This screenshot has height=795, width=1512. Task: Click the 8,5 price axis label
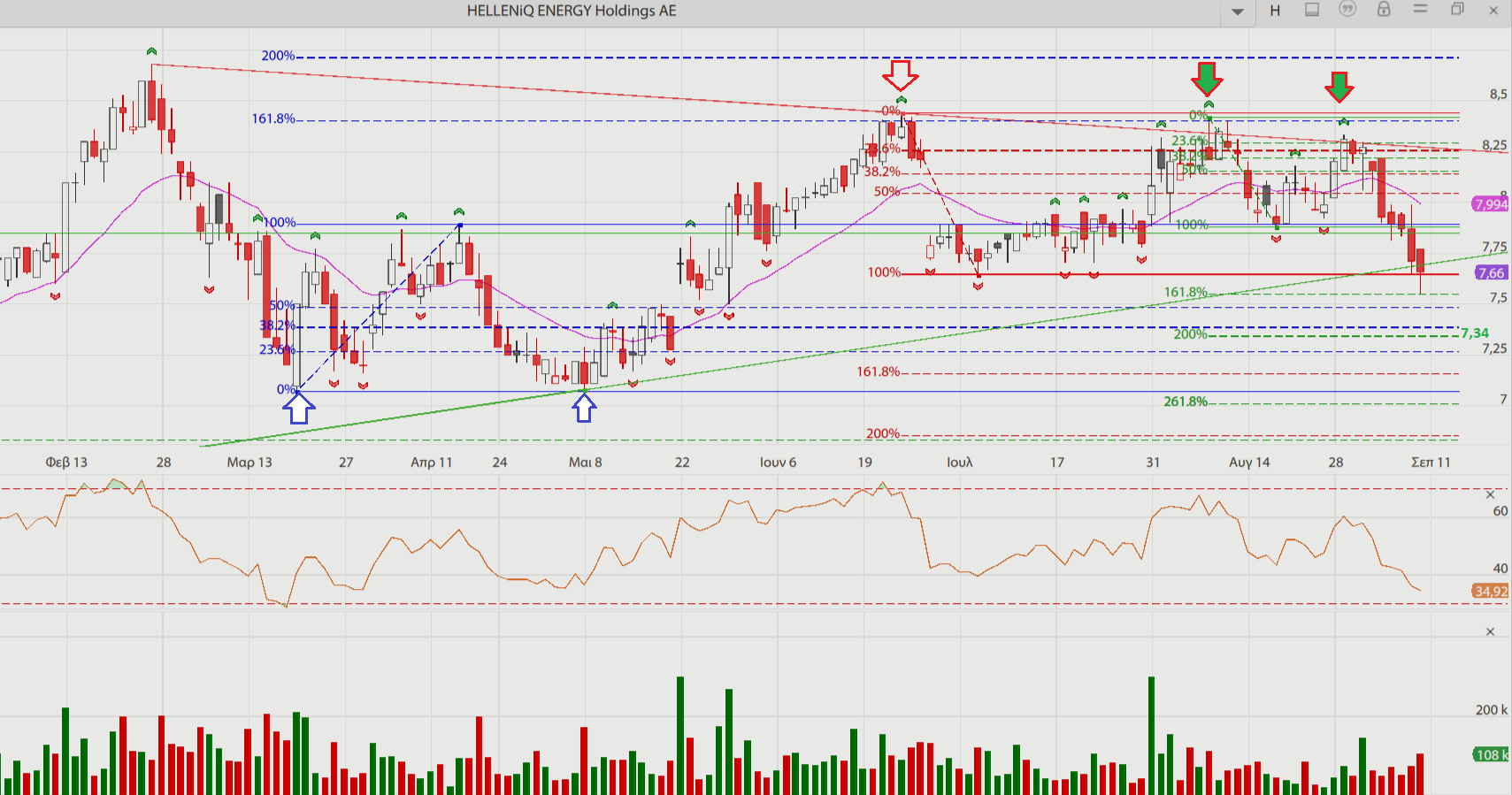click(x=1498, y=95)
